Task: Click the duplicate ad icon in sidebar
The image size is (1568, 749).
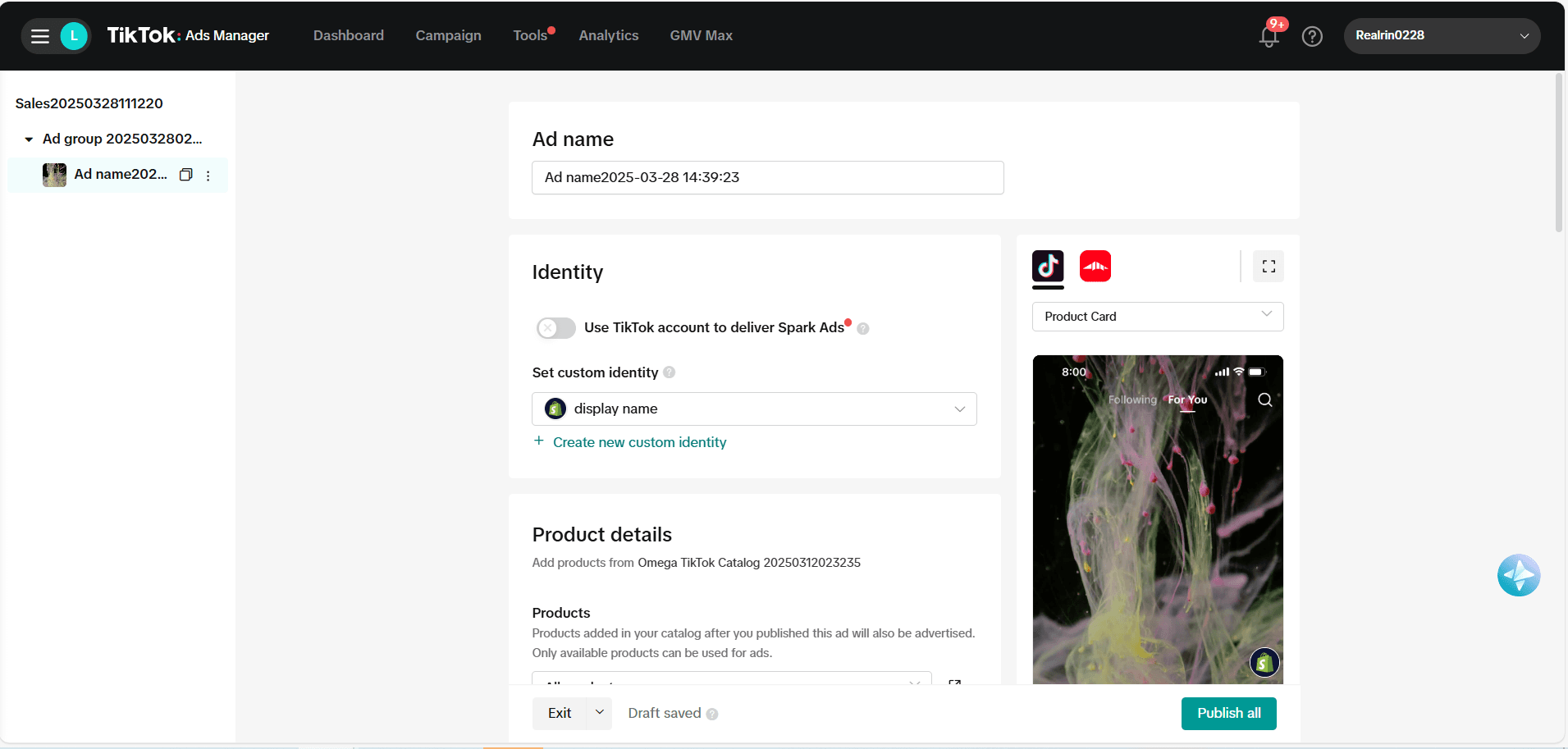Action: pyautogui.click(x=186, y=175)
